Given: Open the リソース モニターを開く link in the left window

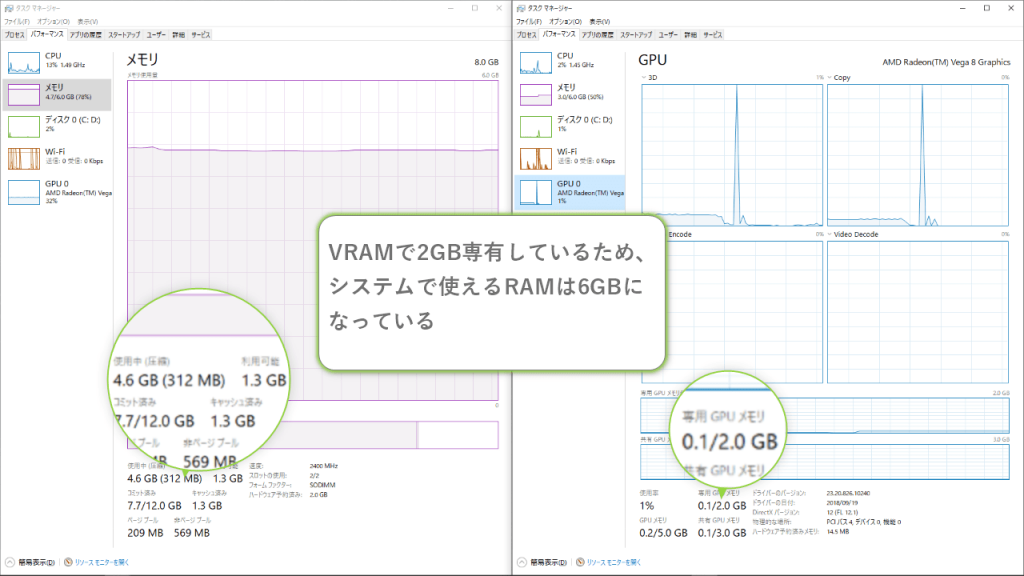Looking at the screenshot, I should [100, 562].
